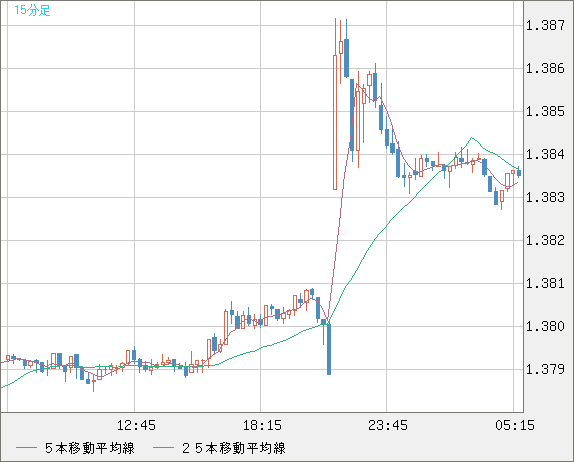Screen dimensions: 574x462
Task: Click the 1.386 price axis label
Action: [x=545, y=68]
